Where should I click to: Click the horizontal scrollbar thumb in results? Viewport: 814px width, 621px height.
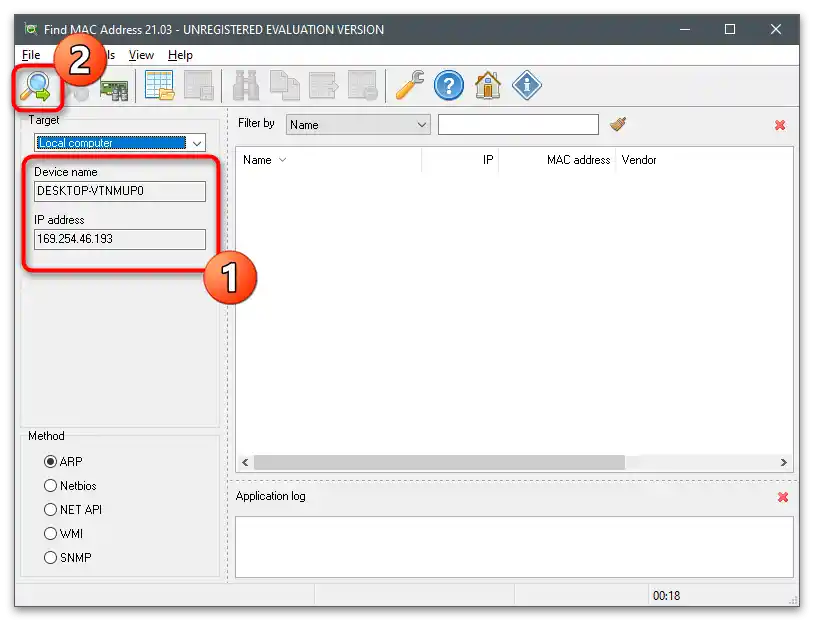click(x=439, y=463)
